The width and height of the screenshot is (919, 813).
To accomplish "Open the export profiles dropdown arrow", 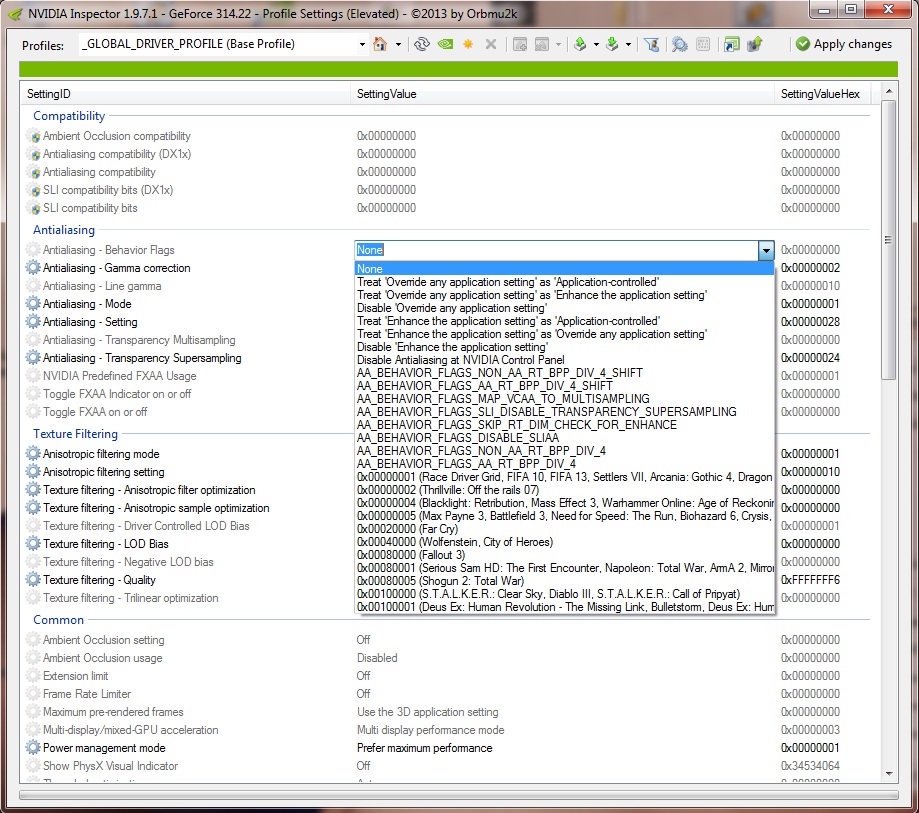I will [x=596, y=45].
